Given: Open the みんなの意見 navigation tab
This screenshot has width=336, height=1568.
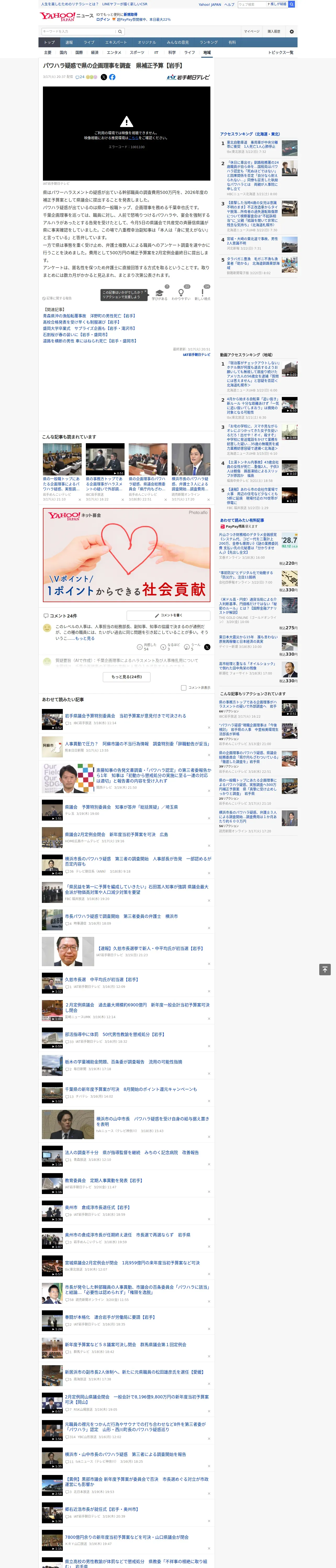Looking at the screenshot, I should (177, 43).
